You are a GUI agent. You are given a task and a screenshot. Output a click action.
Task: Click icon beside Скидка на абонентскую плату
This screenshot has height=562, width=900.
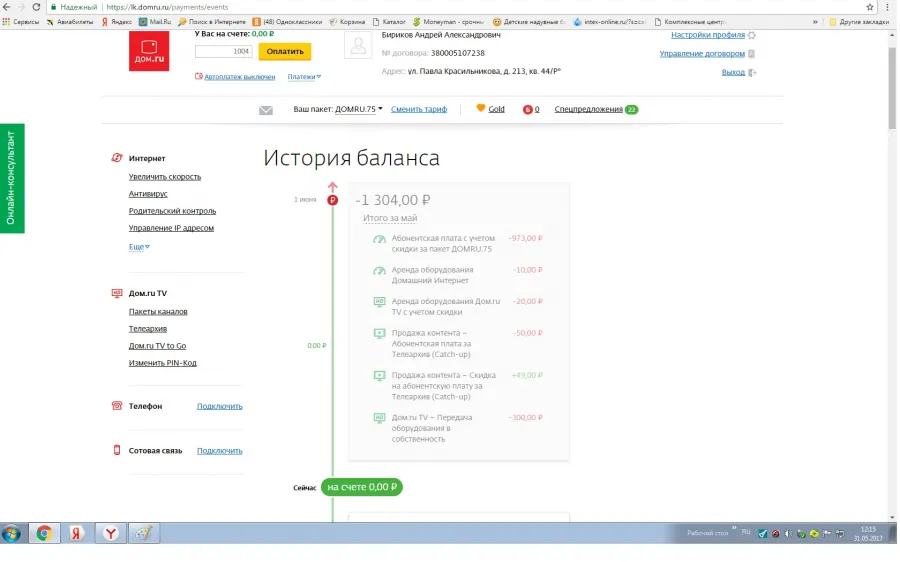tap(379, 376)
